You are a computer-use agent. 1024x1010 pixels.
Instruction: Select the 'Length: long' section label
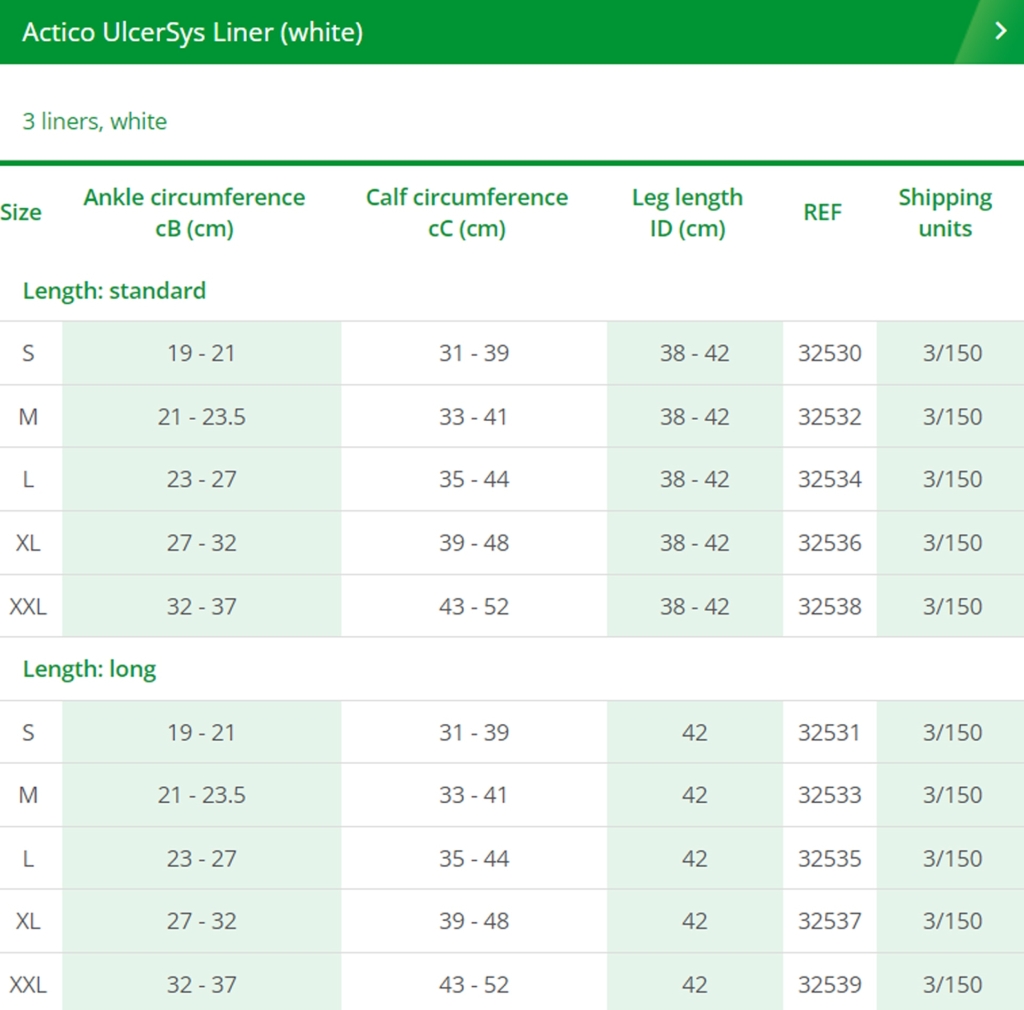tap(89, 669)
